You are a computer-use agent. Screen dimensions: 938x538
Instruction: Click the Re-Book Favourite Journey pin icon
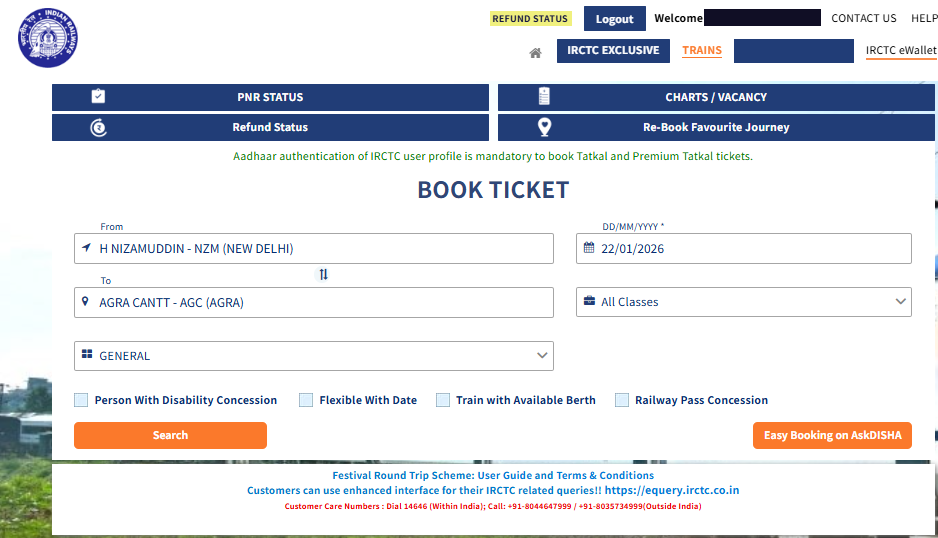point(544,127)
